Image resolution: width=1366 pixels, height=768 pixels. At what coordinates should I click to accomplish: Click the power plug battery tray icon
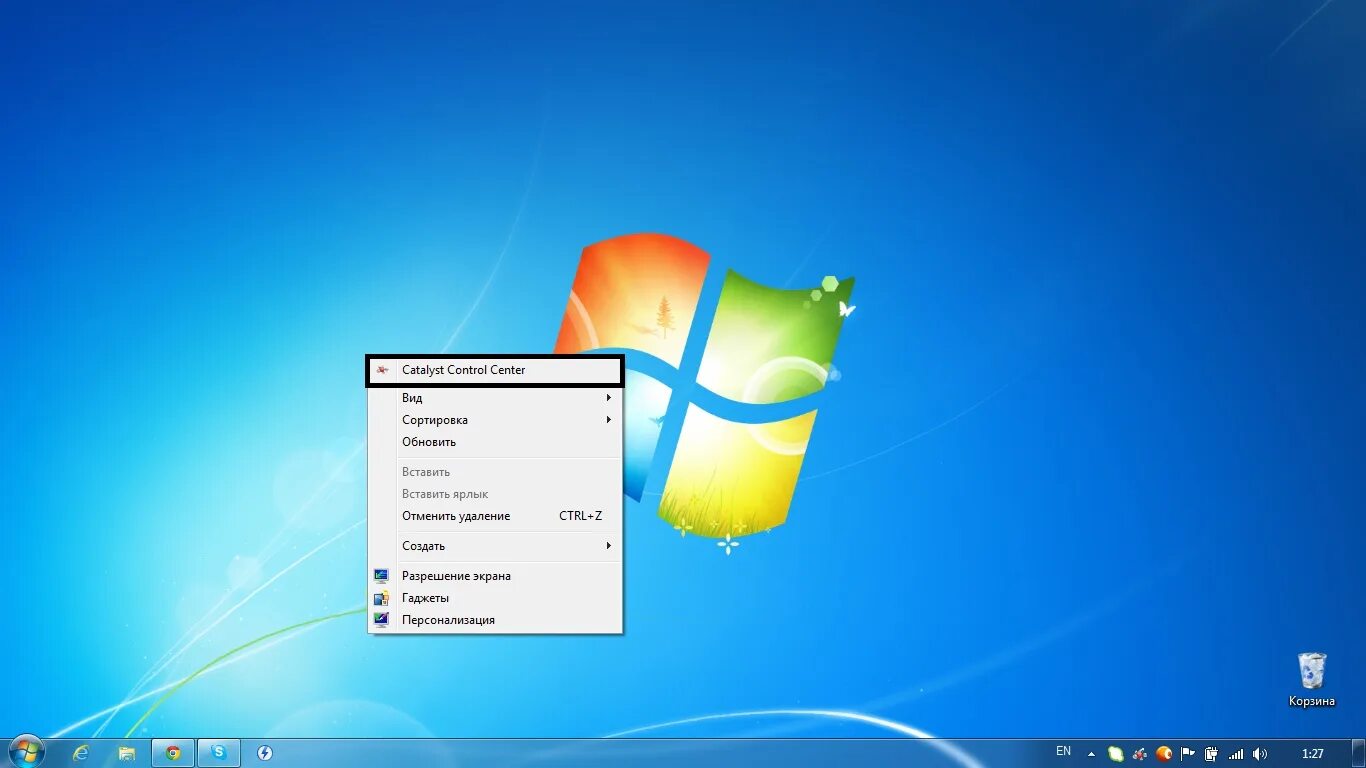[1212, 754]
